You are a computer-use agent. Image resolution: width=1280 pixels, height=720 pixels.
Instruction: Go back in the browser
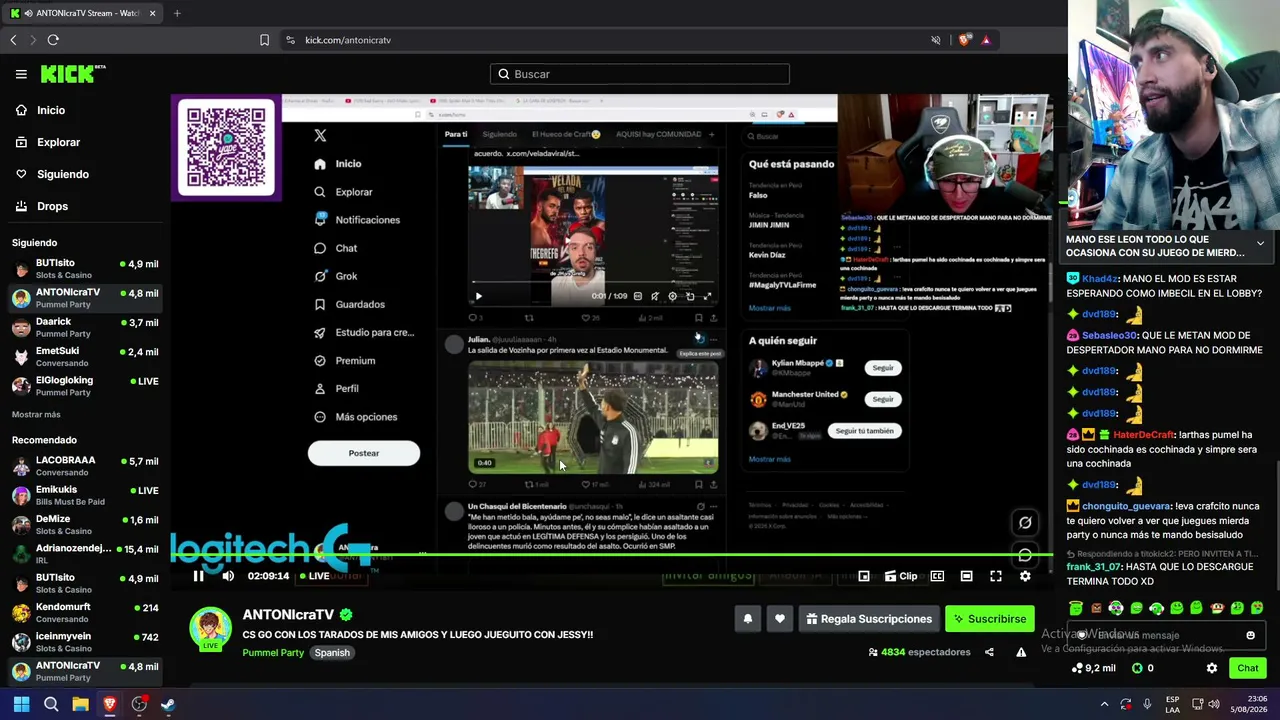pyautogui.click(x=13, y=40)
